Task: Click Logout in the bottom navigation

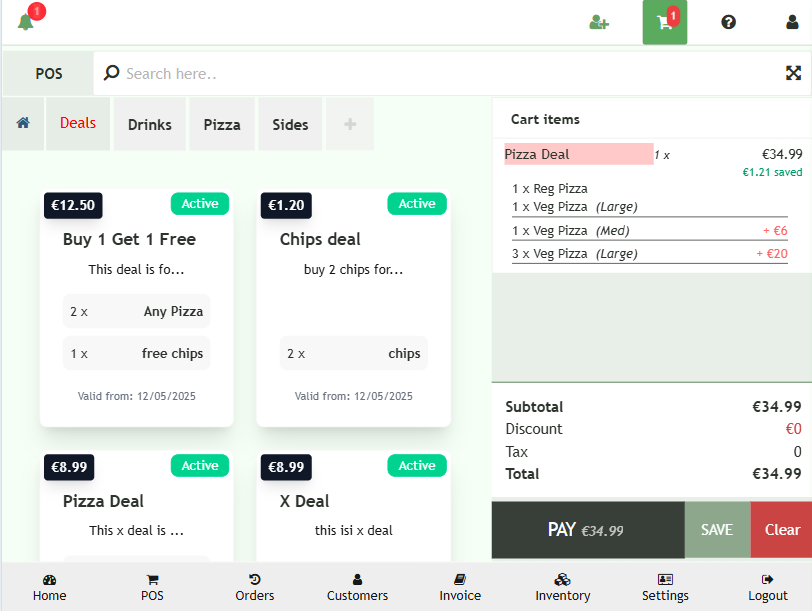Action: 767,587
